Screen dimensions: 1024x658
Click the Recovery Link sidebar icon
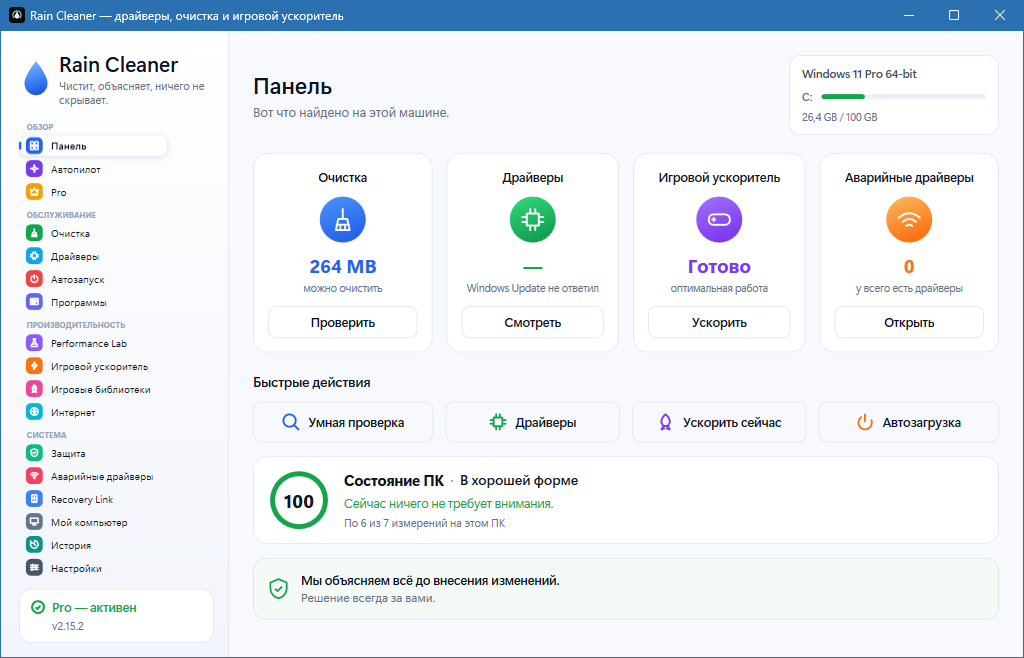pyautogui.click(x=35, y=499)
